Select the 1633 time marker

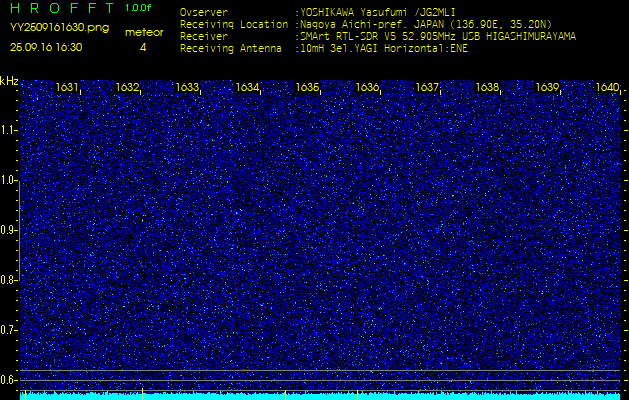tap(187, 88)
